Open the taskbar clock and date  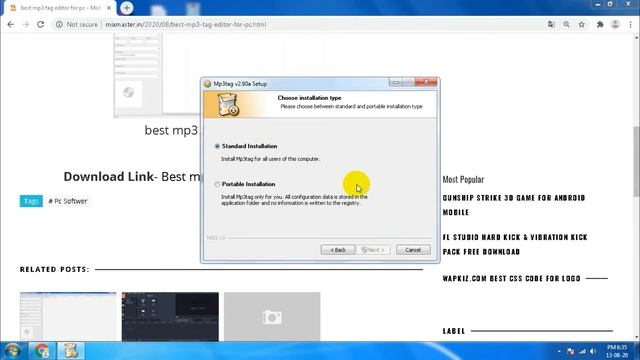[x=617, y=351]
